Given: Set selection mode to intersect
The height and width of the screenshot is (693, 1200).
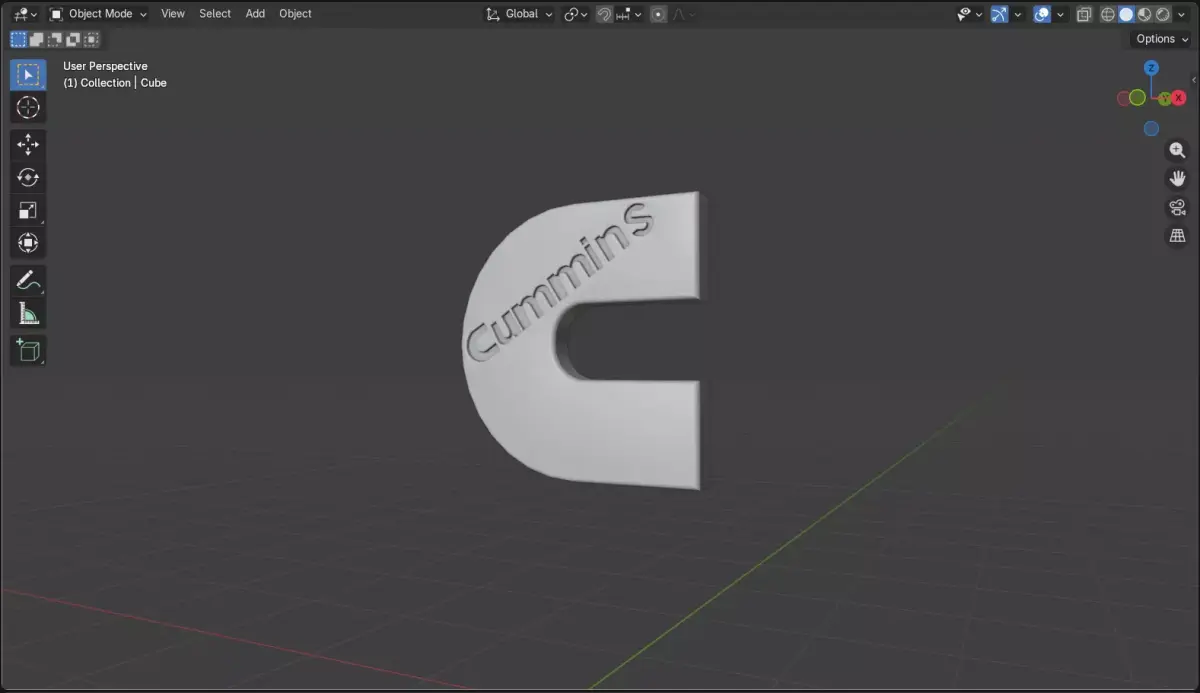Looking at the screenshot, I should [x=91, y=39].
